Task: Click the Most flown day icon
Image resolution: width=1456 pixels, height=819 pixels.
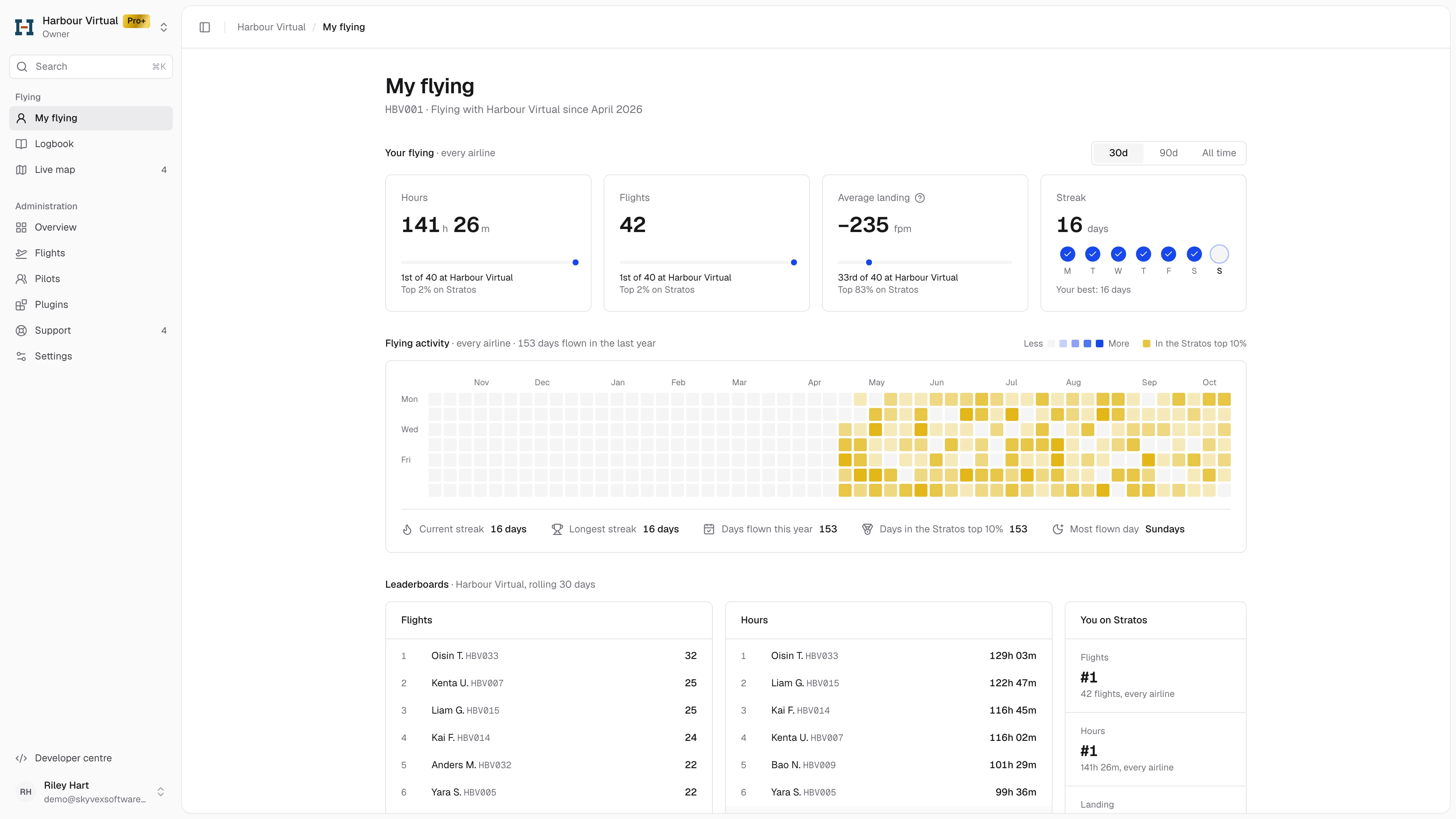Action: [x=1057, y=529]
